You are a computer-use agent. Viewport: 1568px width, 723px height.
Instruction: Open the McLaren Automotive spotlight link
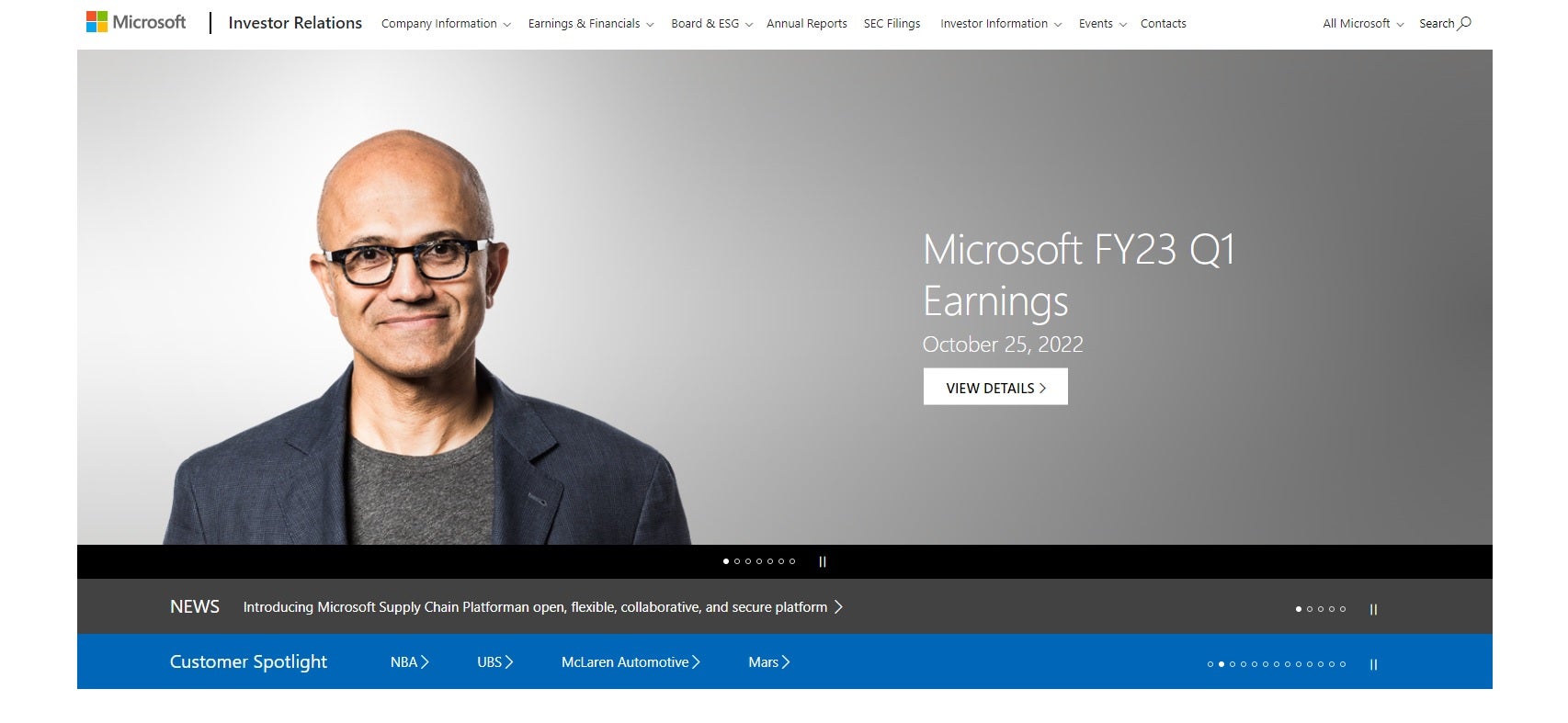631,662
